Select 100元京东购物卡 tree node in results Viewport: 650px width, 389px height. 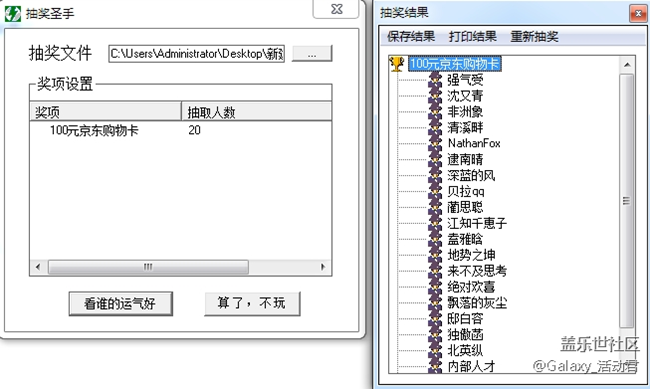click(455, 64)
